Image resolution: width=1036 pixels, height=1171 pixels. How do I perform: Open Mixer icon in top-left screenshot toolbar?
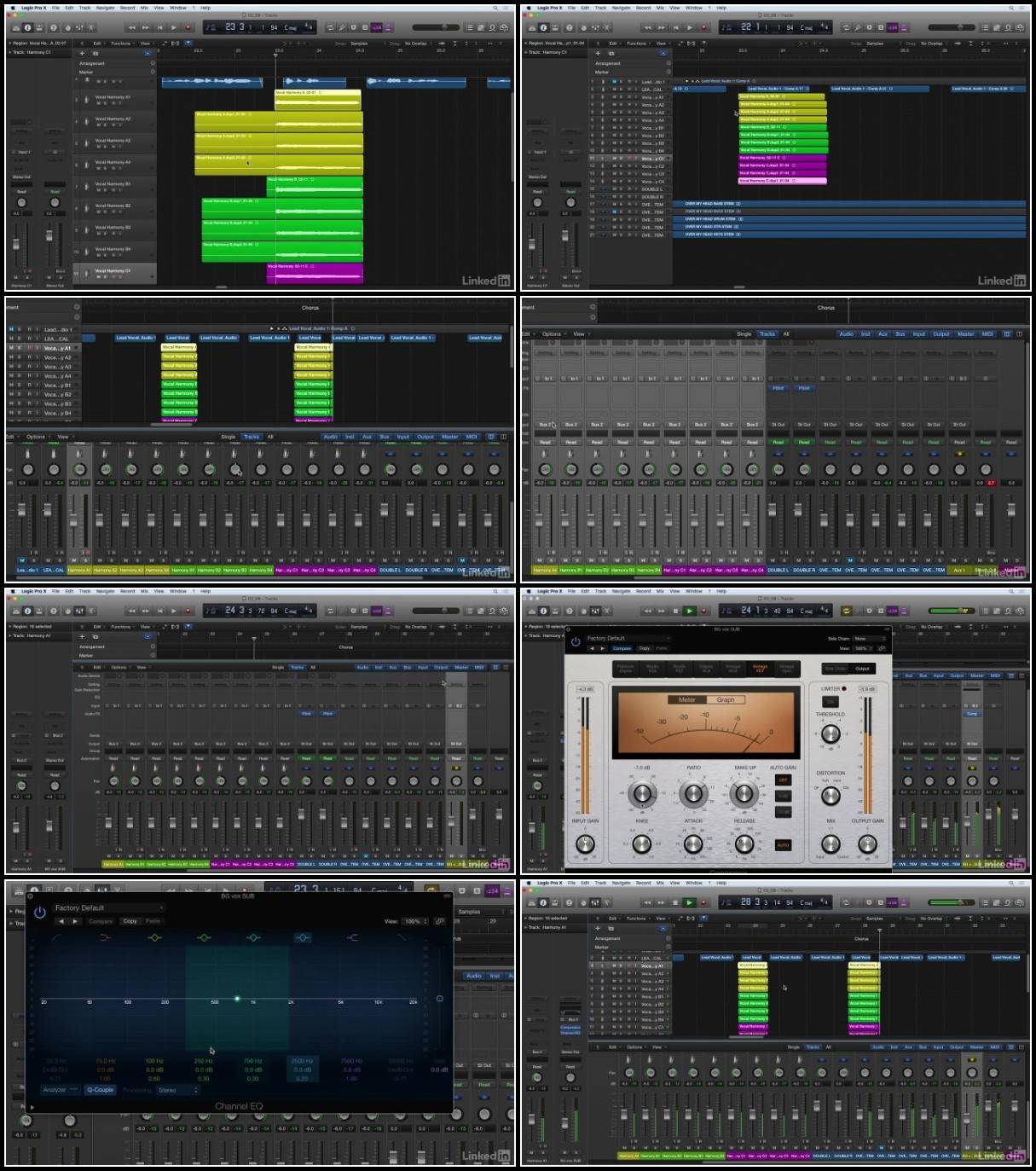tap(79, 27)
